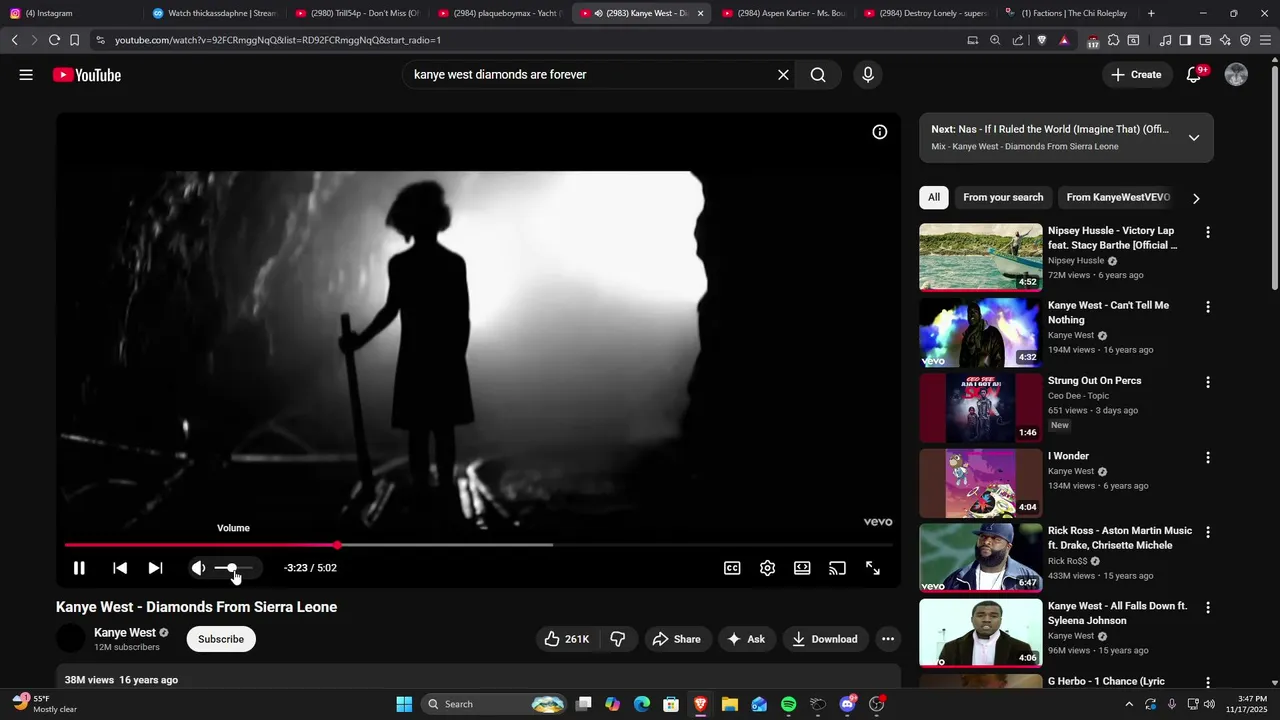Dislike the video

tap(618, 639)
